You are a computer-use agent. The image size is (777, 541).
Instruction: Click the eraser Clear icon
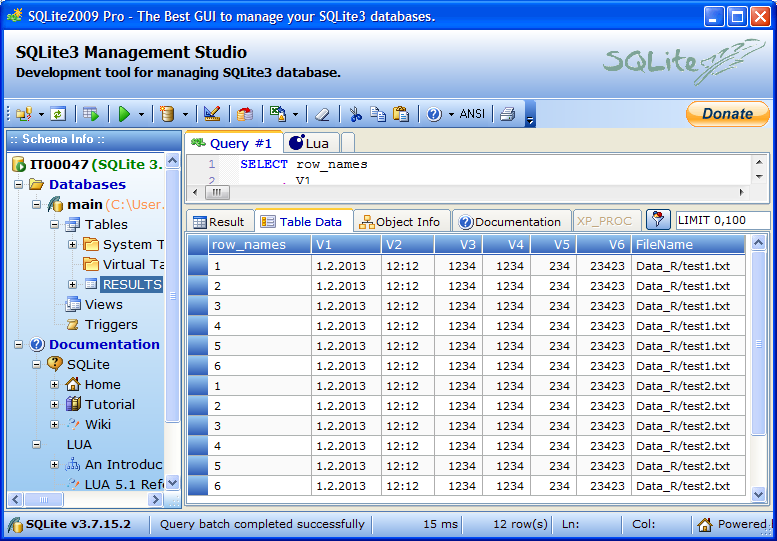(322, 114)
